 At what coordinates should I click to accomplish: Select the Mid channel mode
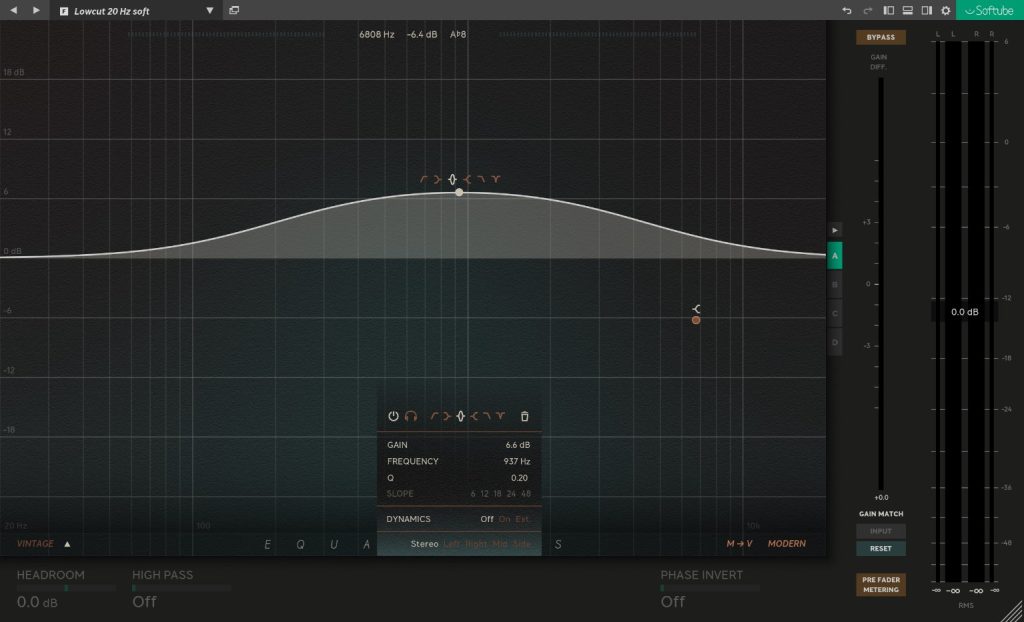(x=501, y=544)
